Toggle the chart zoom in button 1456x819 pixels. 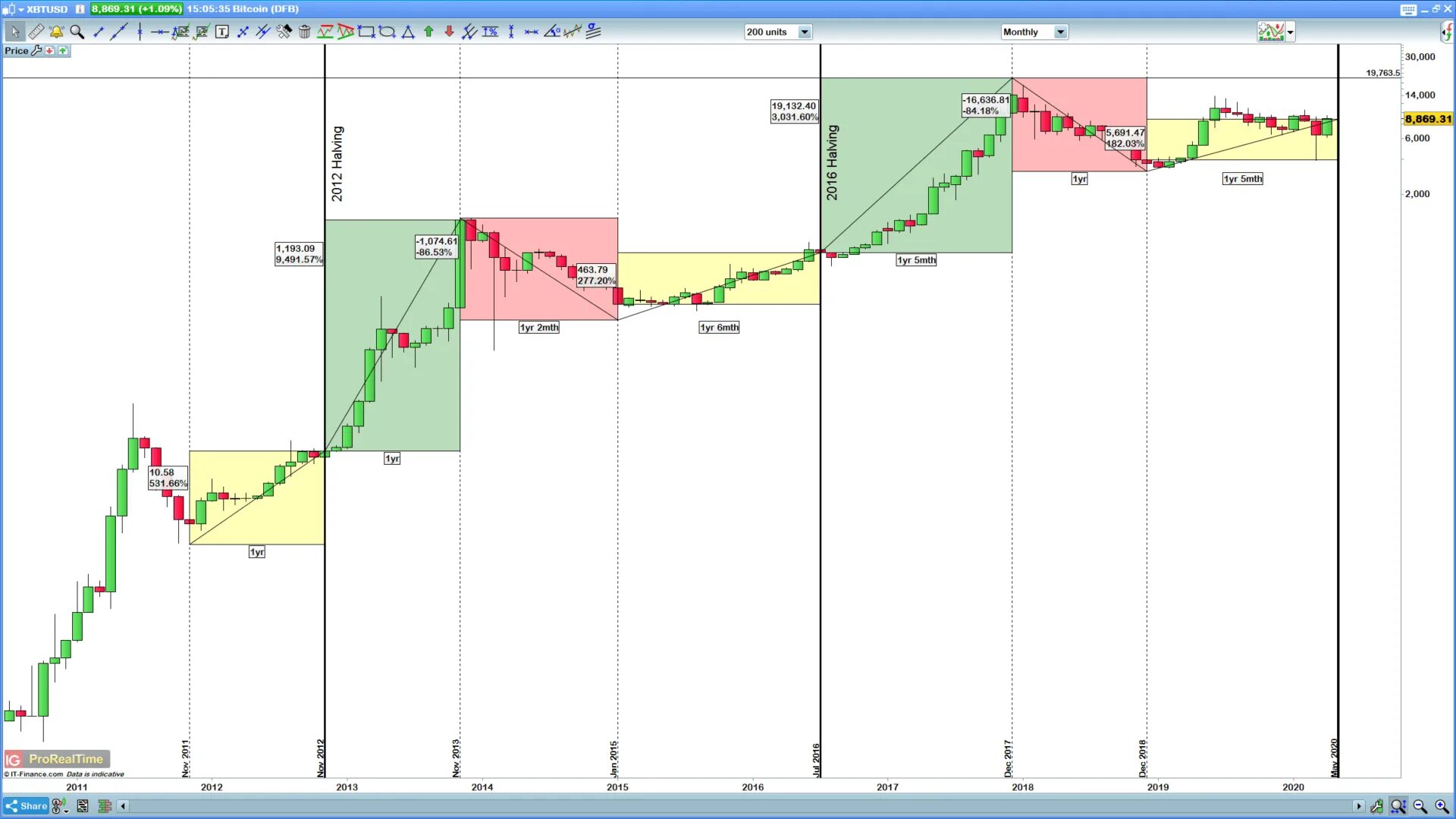coord(1442,806)
